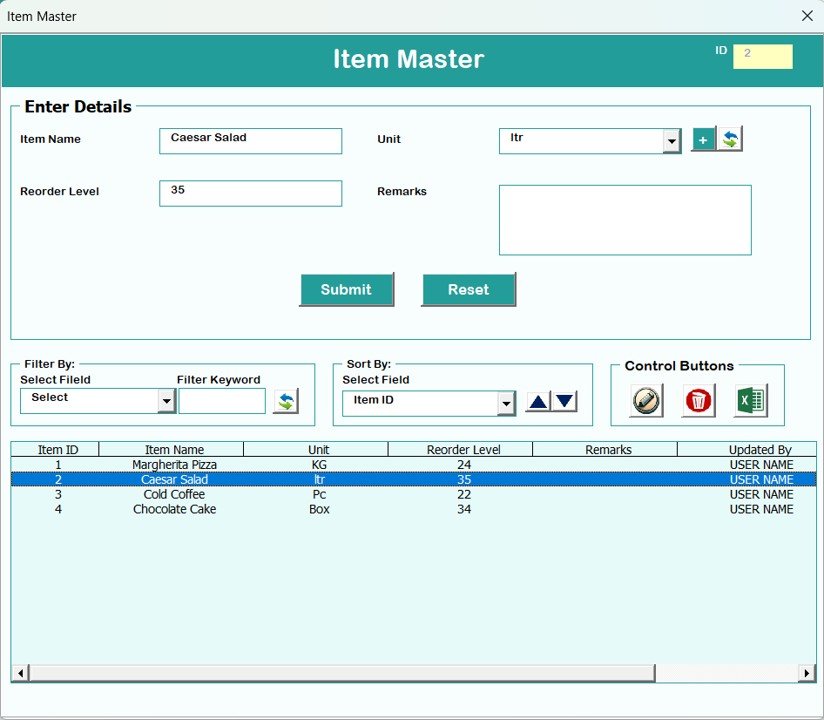The image size is (824, 720).
Task: Export to Excel icon button
Action: click(x=750, y=400)
